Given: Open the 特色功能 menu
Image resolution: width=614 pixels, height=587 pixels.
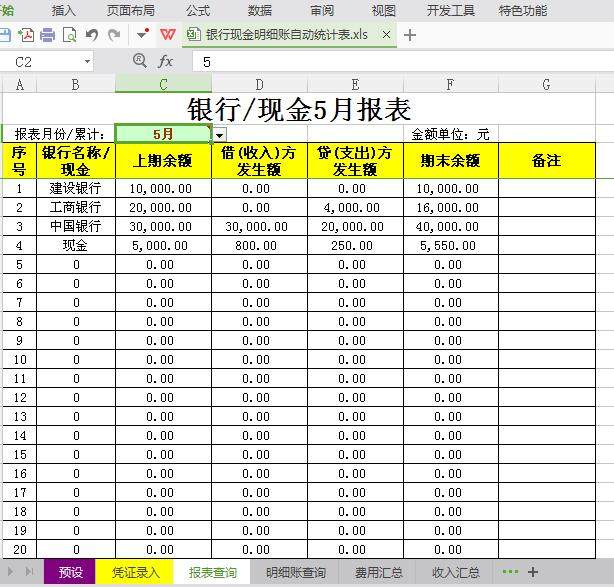Looking at the screenshot, I should point(523,11).
